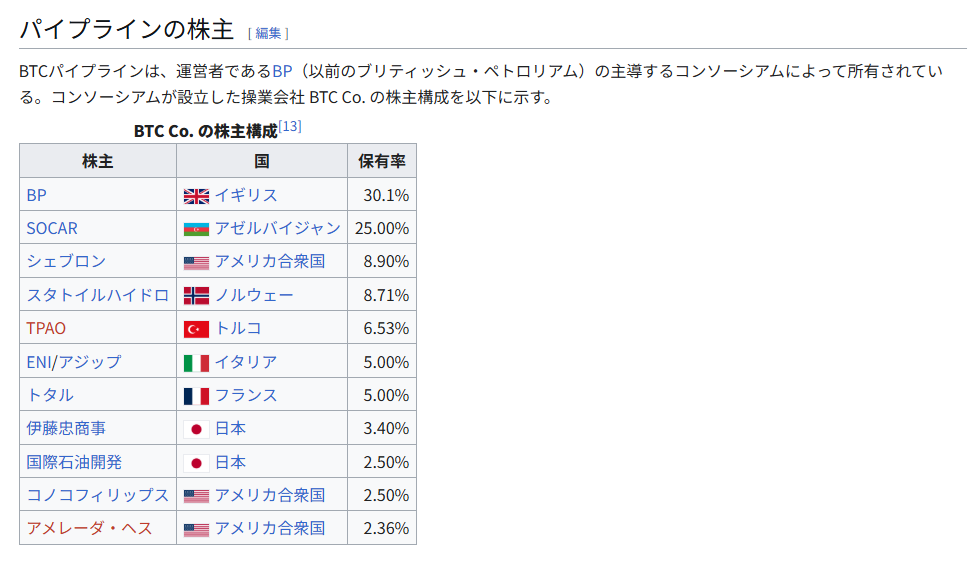Click the Italy flag icon

pos(196,362)
